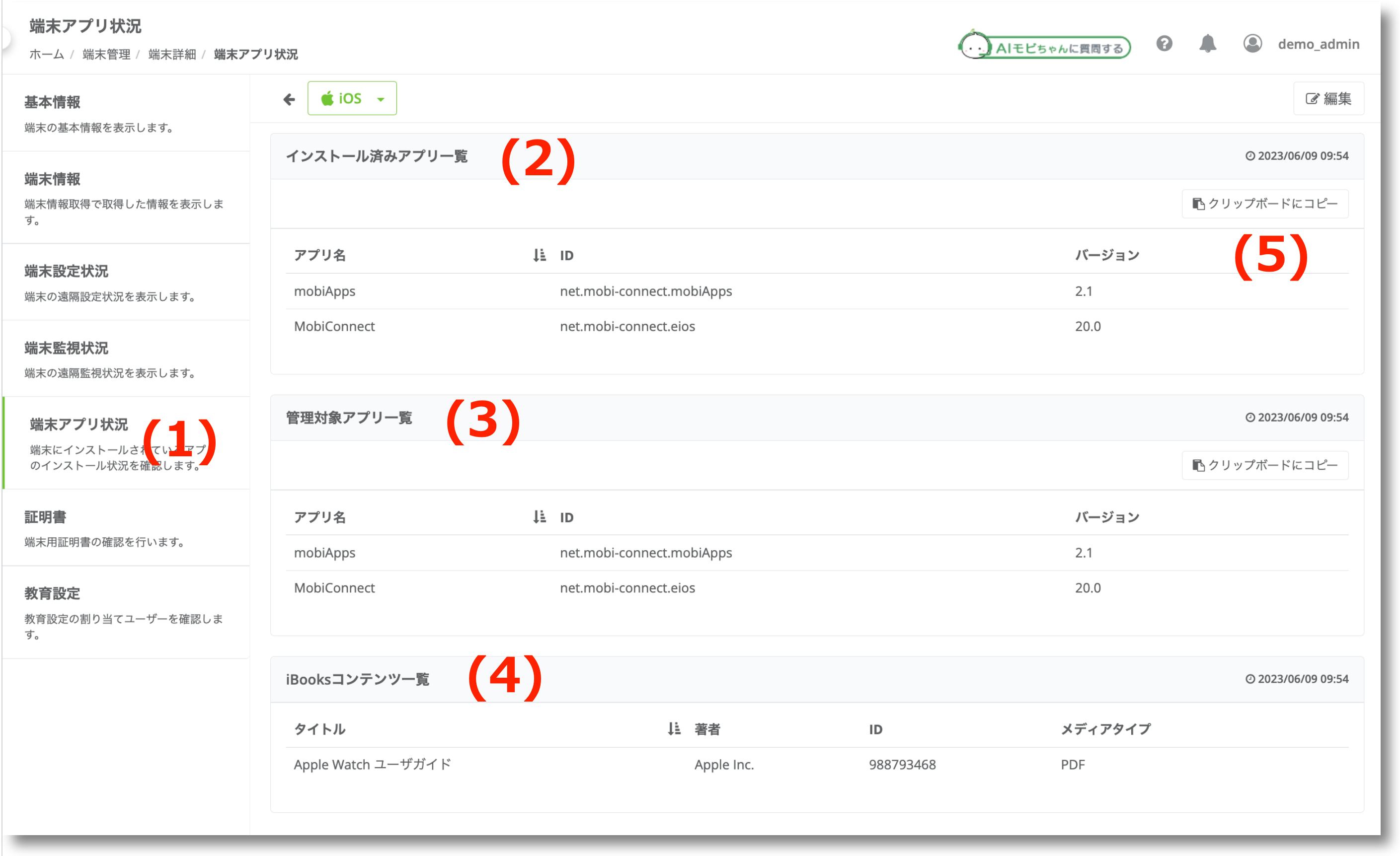The image size is (1400, 856).
Task: Sort managed apps by アプリ名 sort icon
Action: click(x=539, y=517)
